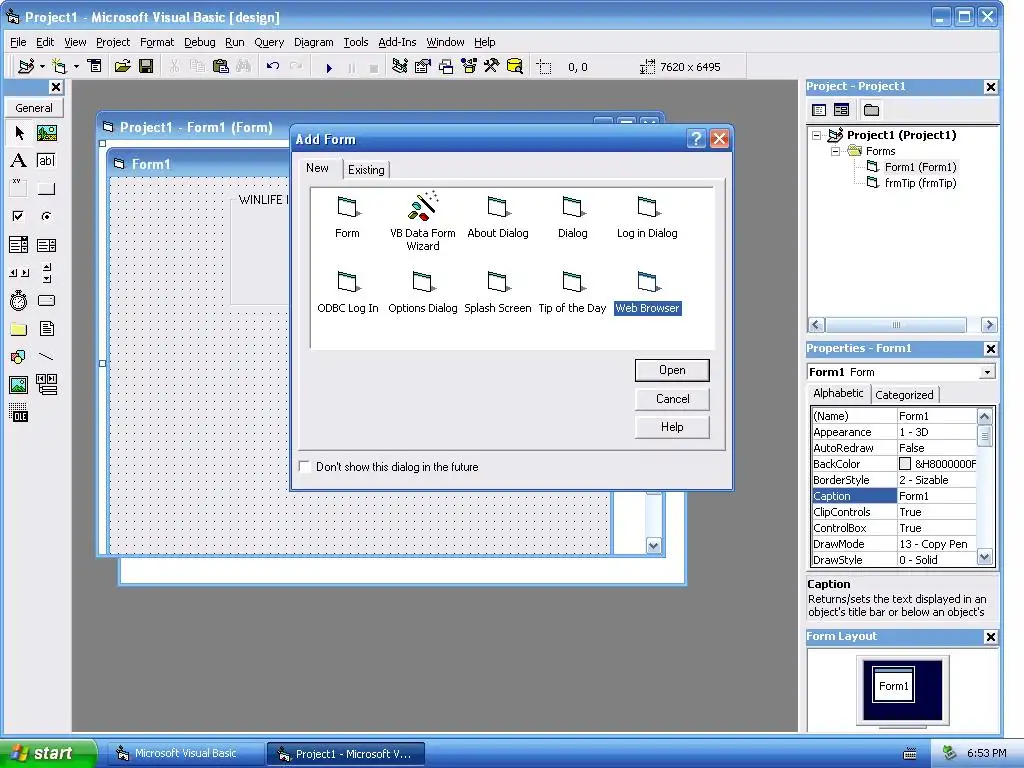Click the Save Project toolbar icon
Screen dimensions: 1024x768
pos(146,67)
